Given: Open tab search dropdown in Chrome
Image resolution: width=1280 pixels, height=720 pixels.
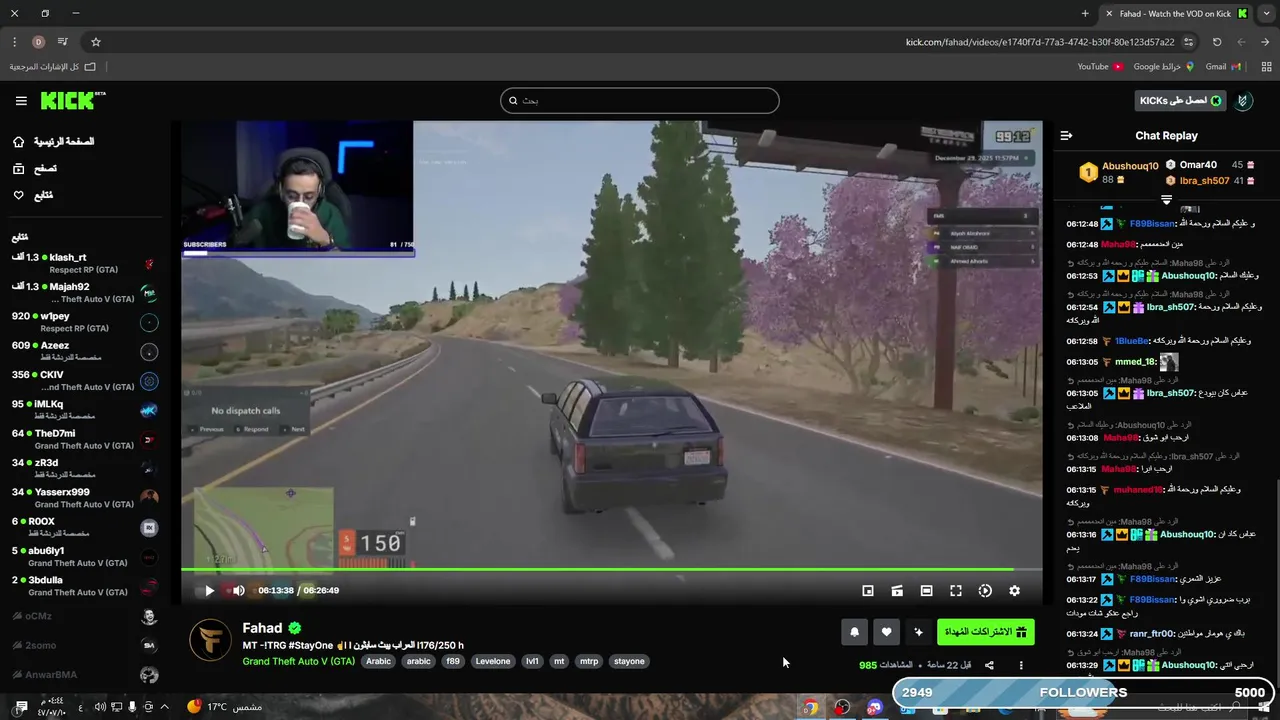Looking at the screenshot, I should click(1266, 13).
